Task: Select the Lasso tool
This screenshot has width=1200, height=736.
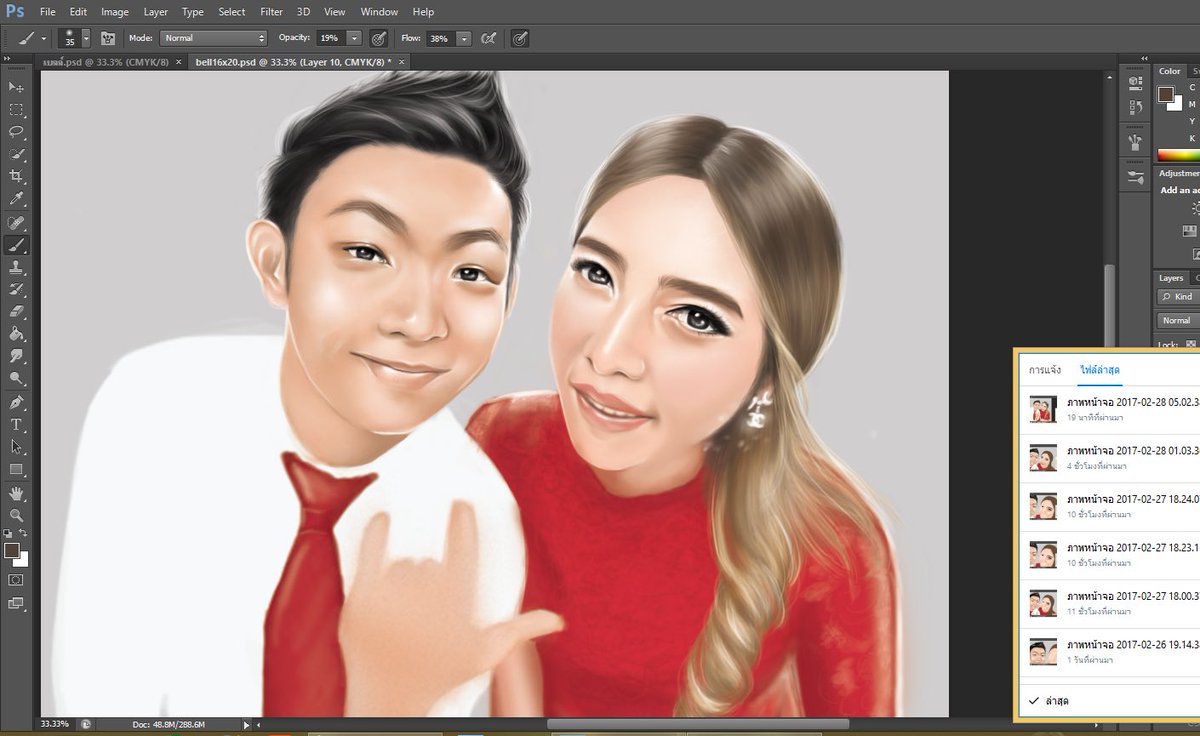Action: point(16,131)
